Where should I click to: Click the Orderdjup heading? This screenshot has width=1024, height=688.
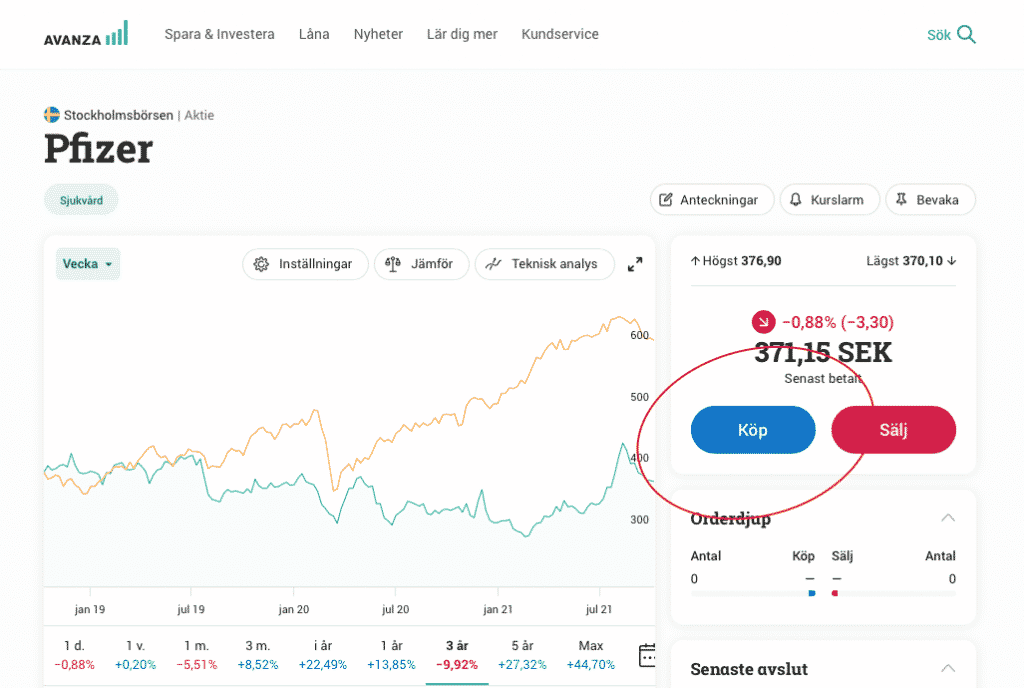(x=731, y=520)
